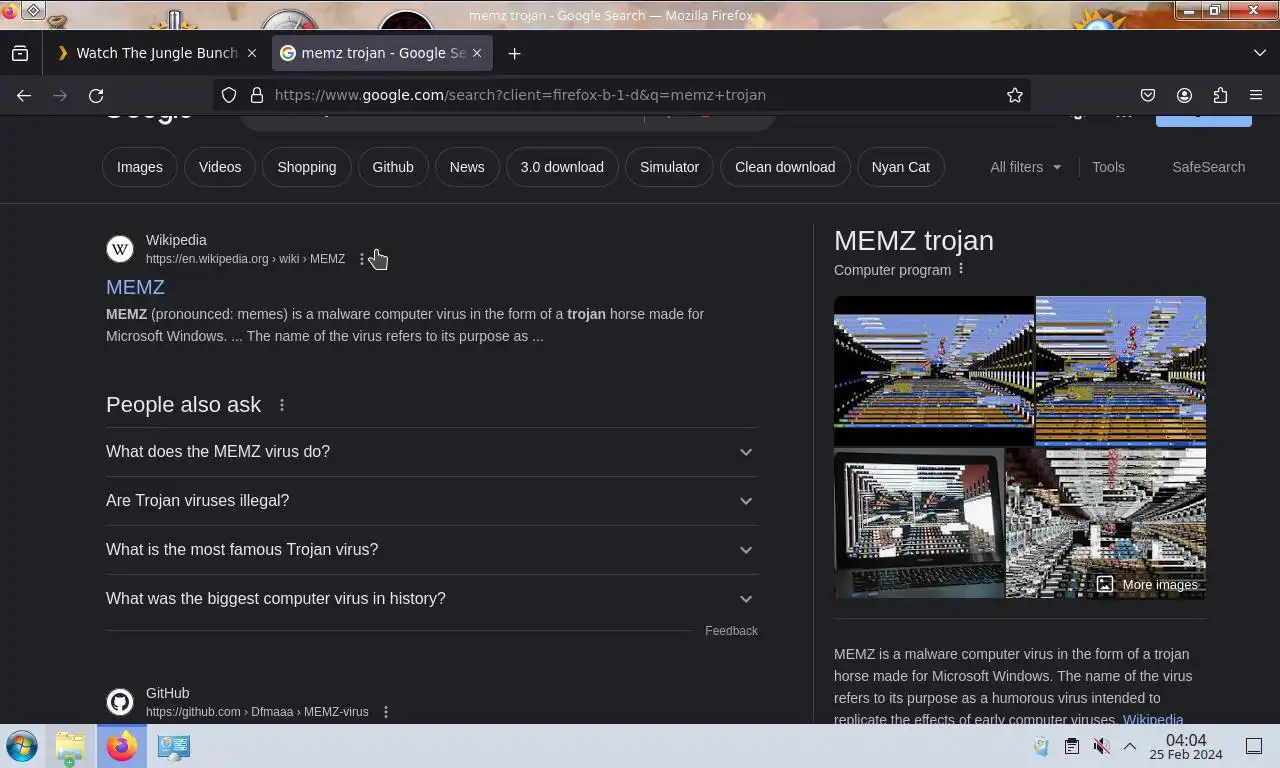The height and width of the screenshot is (768, 1280).
Task: Close the Watch The Jungle Bunch tab
Action: click(x=252, y=53)
